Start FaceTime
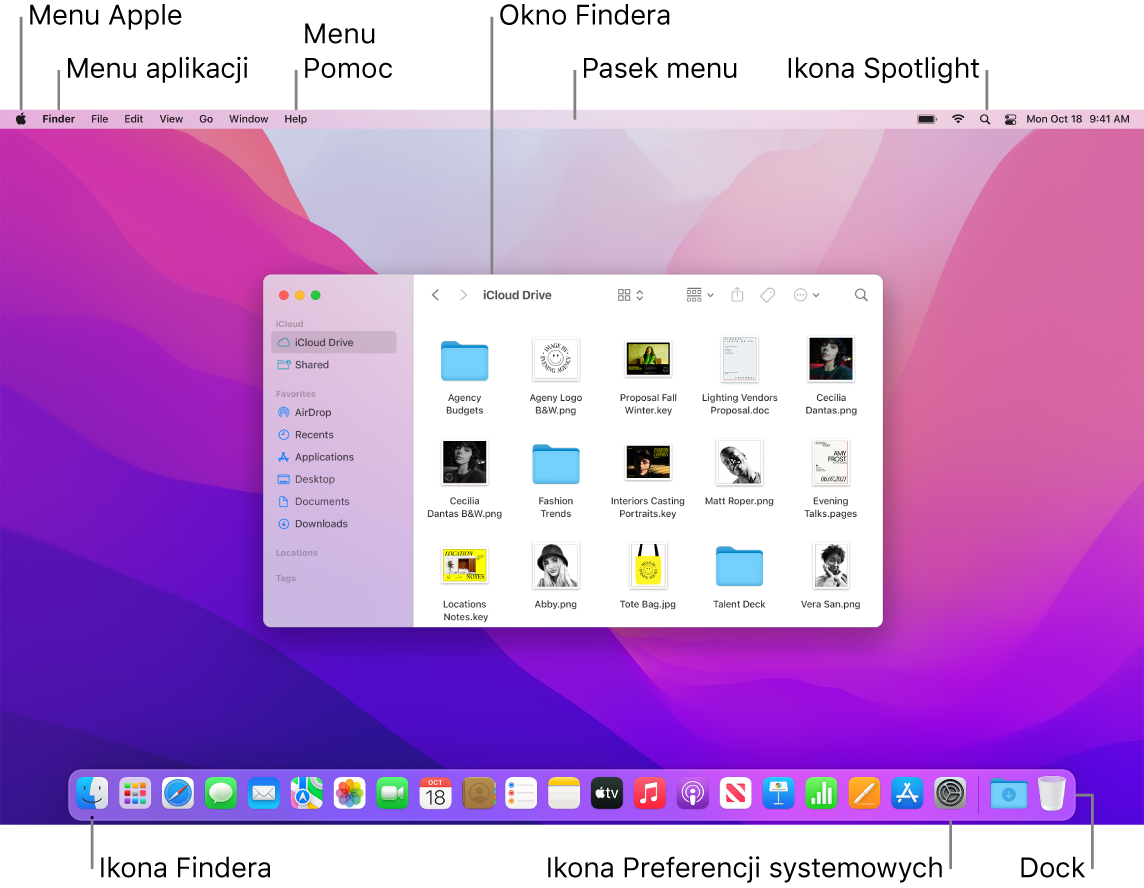 [x=392, y=793]
